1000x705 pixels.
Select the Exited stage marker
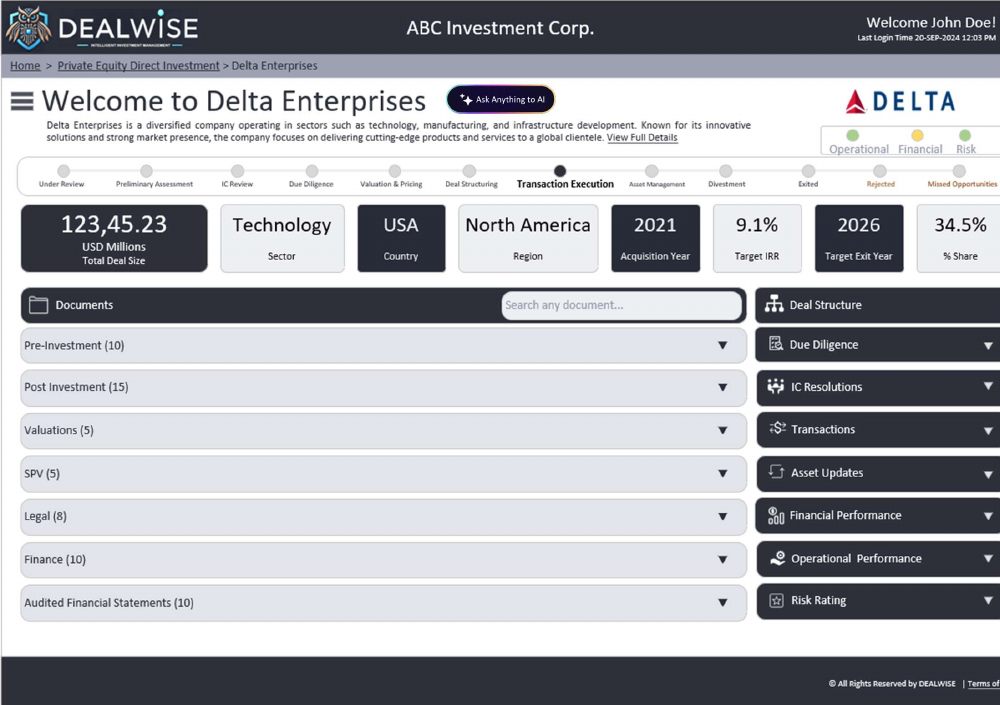(x=808, y=171)
